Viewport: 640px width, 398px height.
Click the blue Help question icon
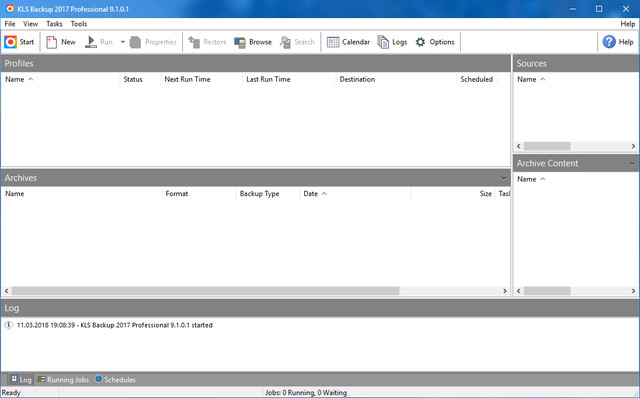pyautogui.click(x=609, y=42)
